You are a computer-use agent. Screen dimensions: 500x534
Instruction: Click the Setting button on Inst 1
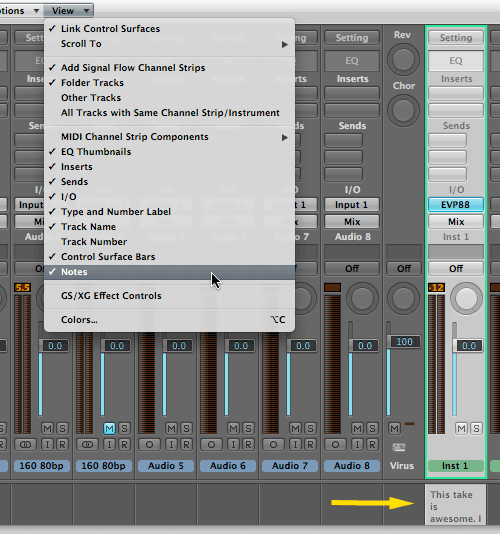[x=456, y=37]
